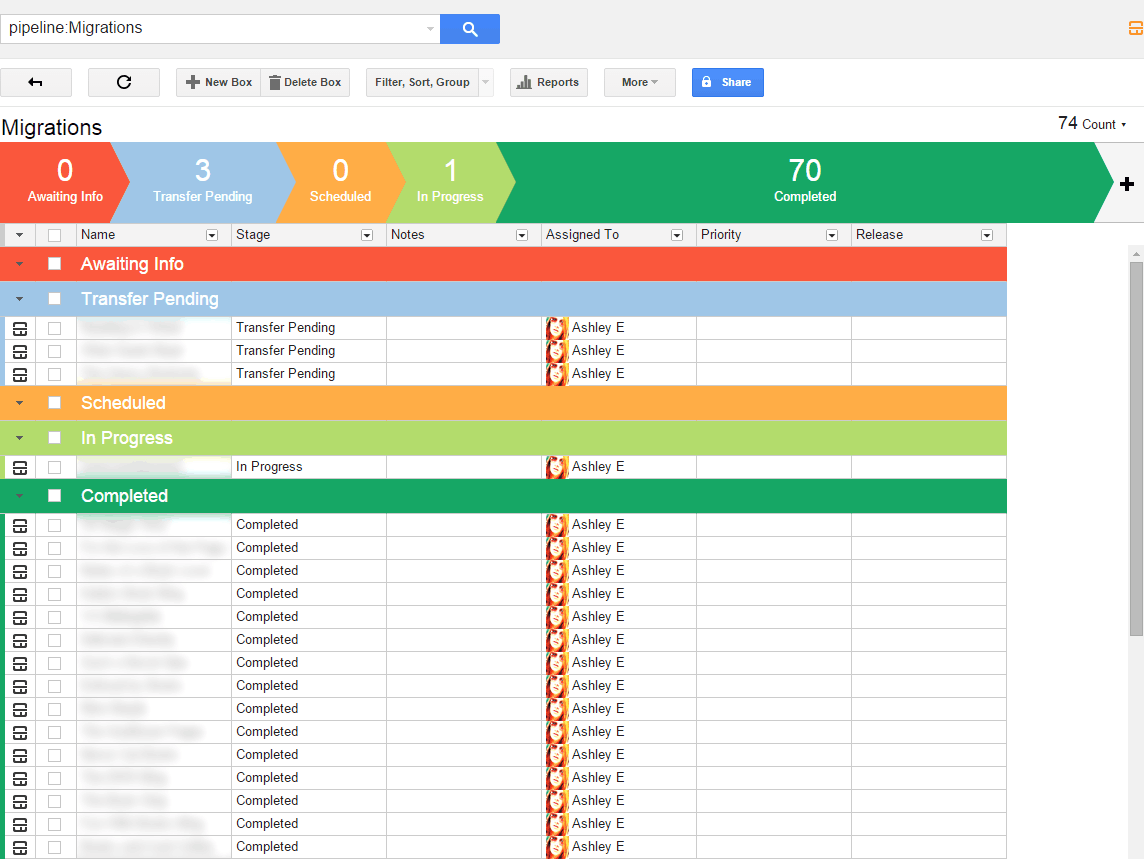Click the blue search magnifier button
This screenshot has height=859, width=1144.
(x=469, y=29)
